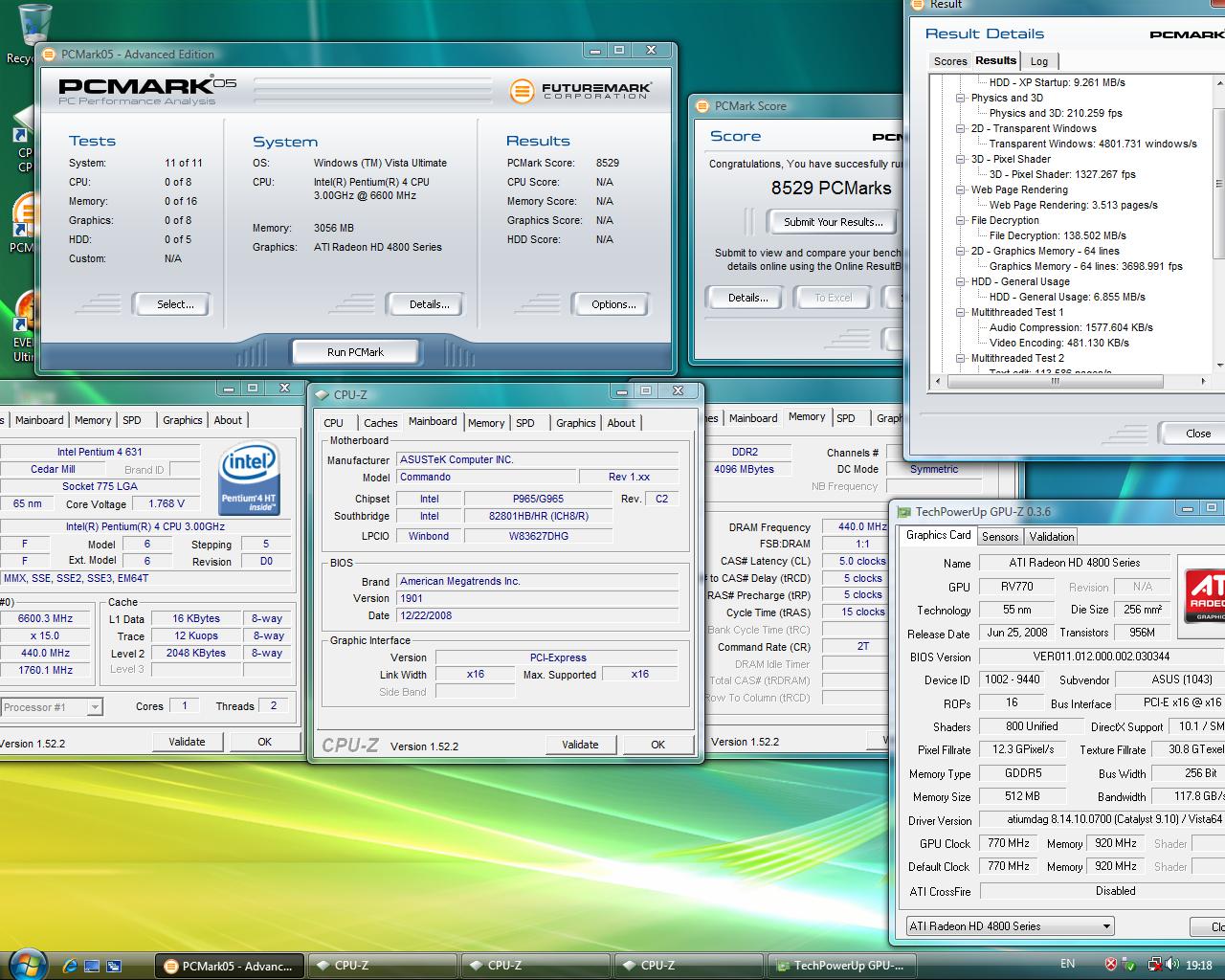The height and width of the screenshot is (980, 1225).
Task: Select 'Video Encoding: 481.130 KB/s' row
Action: tap(1059, 343)
